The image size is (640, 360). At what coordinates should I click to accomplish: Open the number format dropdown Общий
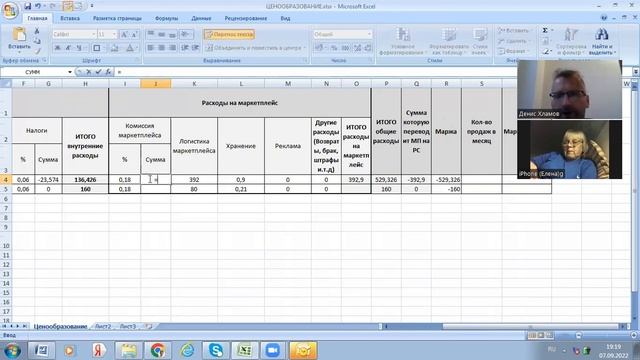pos(369,34)
